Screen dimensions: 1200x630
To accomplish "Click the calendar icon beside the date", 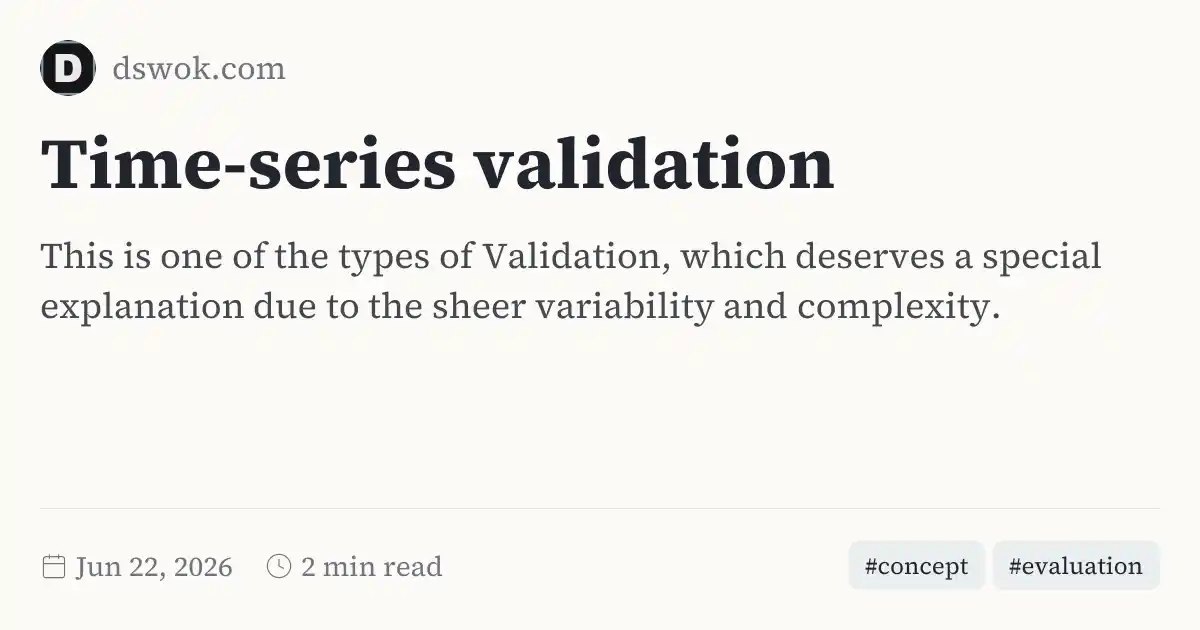I will coord(53,567).
